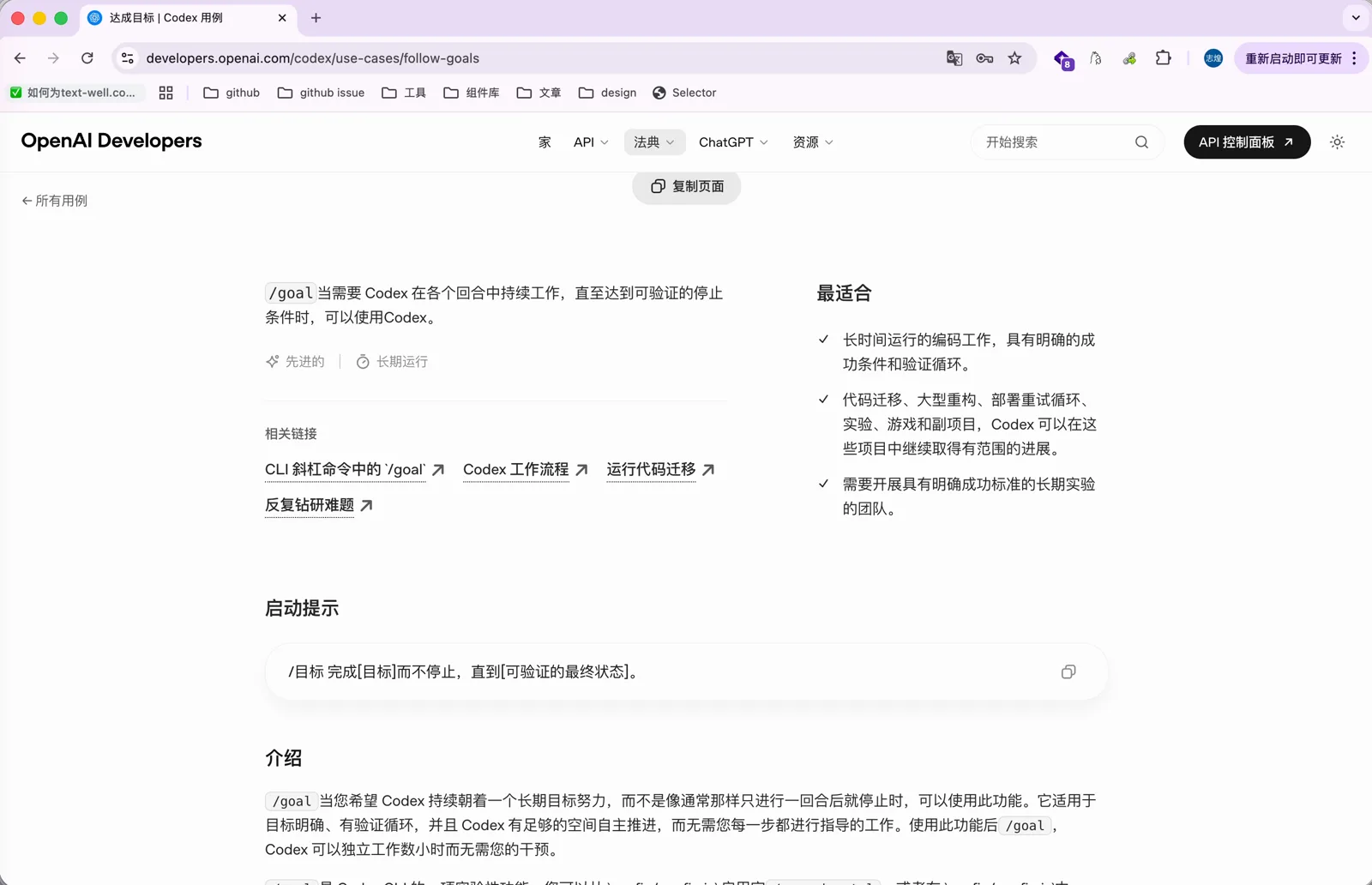The image size is (1372, 885).
Task: Open the extensions puzzle icon
Action: [1164, 58]
